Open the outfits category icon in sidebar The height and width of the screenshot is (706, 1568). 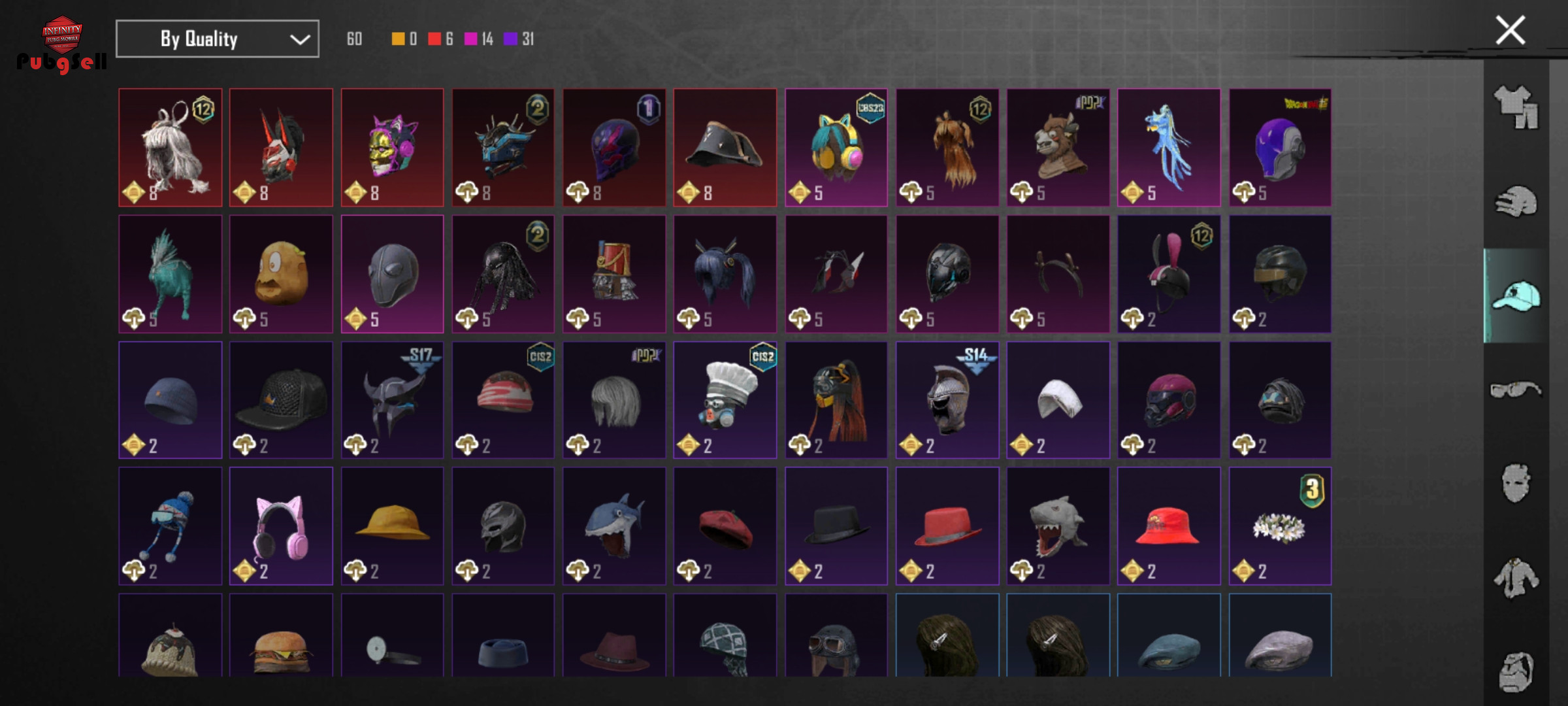(1516, 107)
